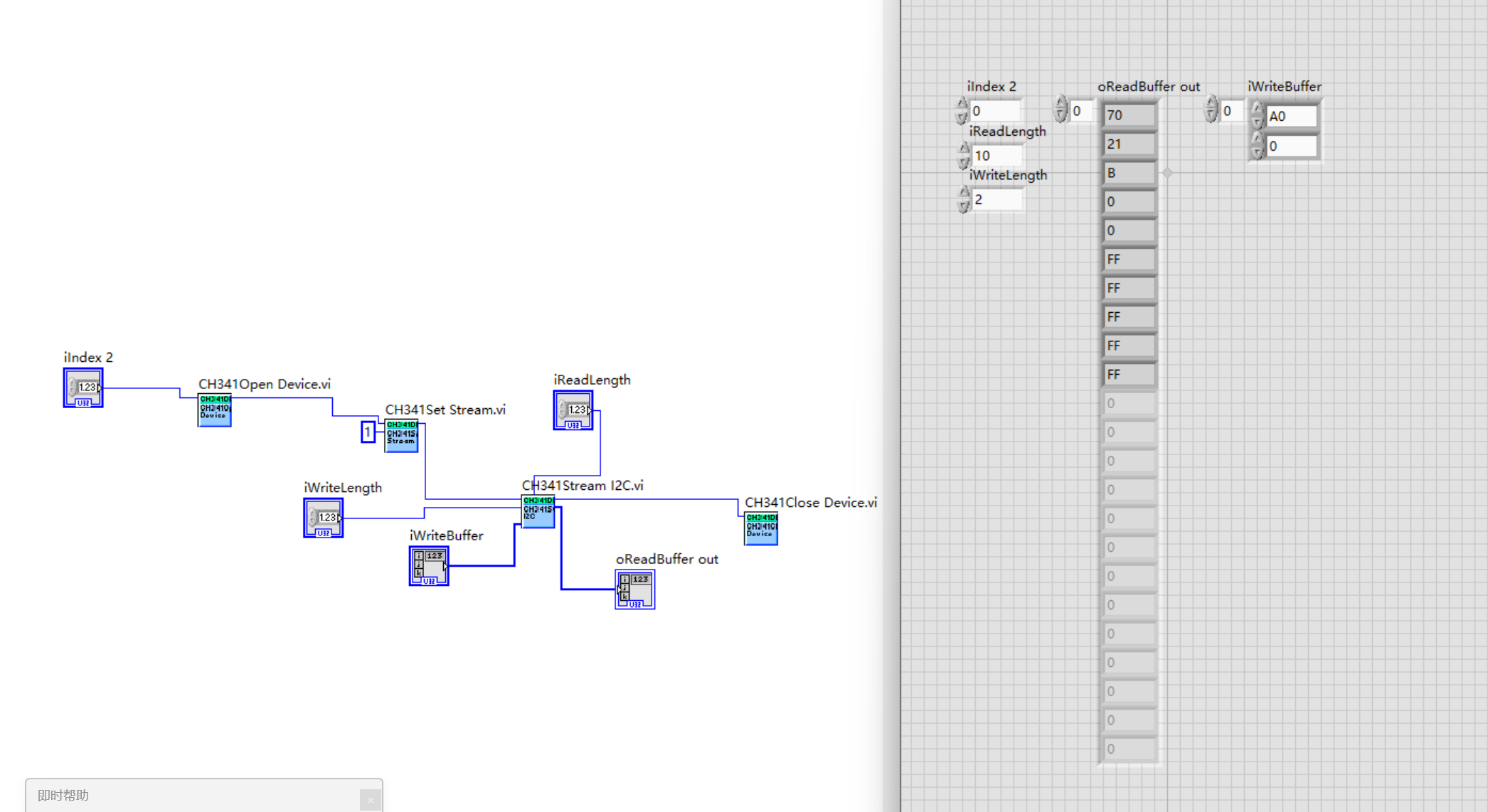
Task: Select the iReadLength terminal on diagram
Action: [573, 410]
